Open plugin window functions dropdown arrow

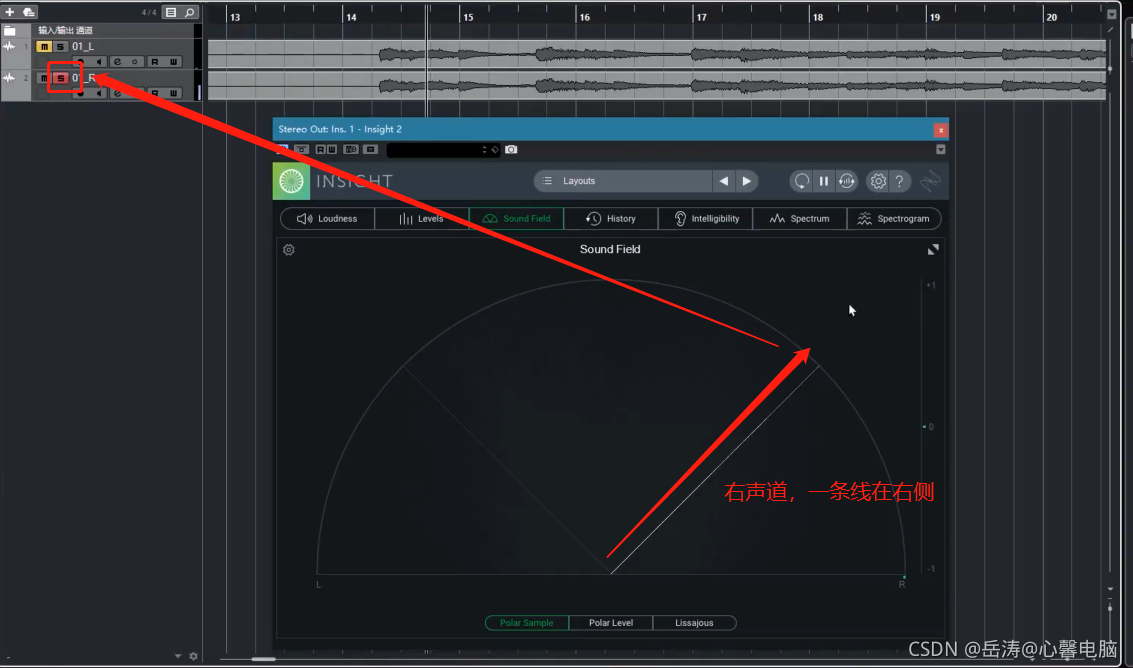tap(940, 150)
